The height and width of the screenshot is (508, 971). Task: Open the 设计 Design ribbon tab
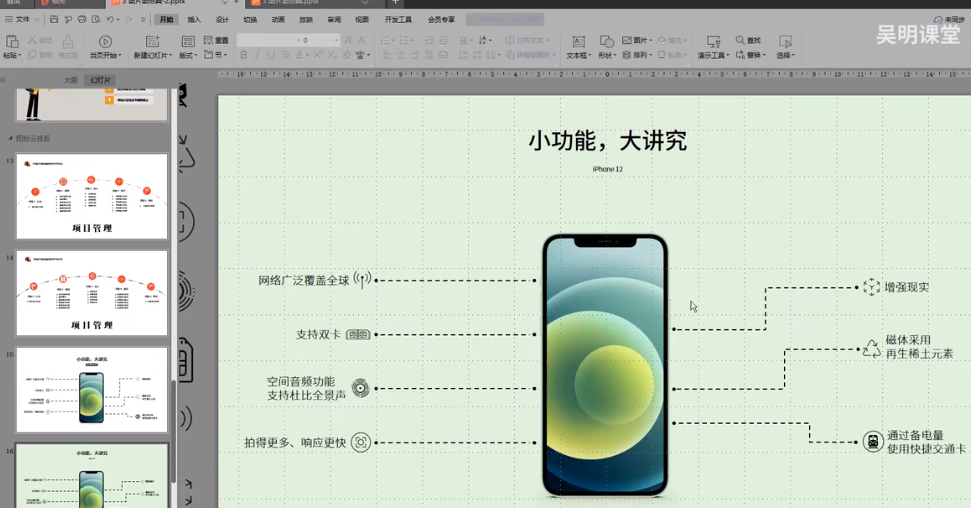tap(222, 19)
